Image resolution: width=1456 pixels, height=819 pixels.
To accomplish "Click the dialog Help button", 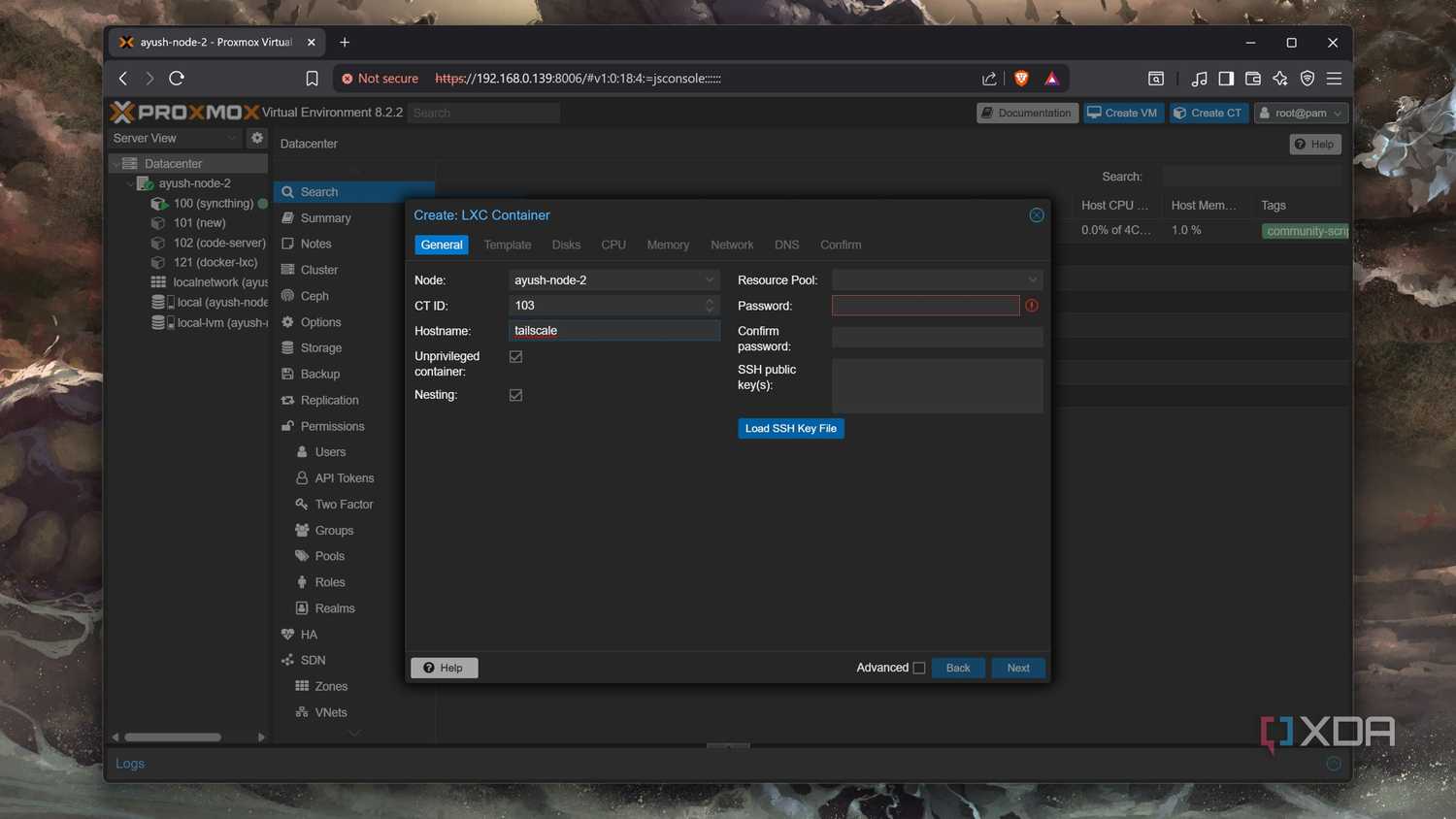I will 445,668.
